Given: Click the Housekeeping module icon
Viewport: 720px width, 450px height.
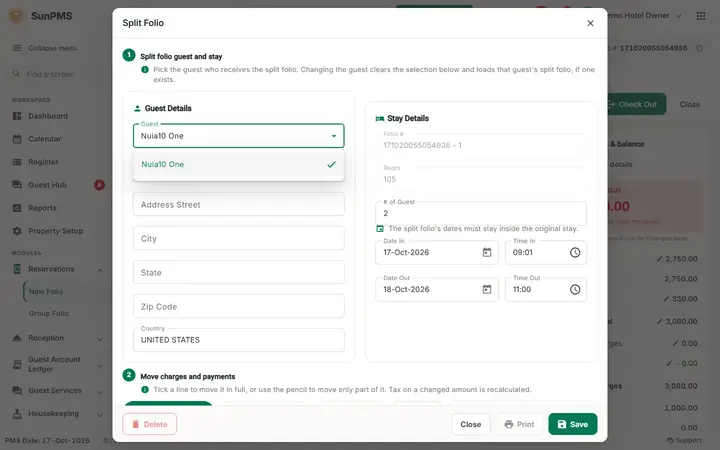Looking at the screenshot, I should (x=17, y=414).
